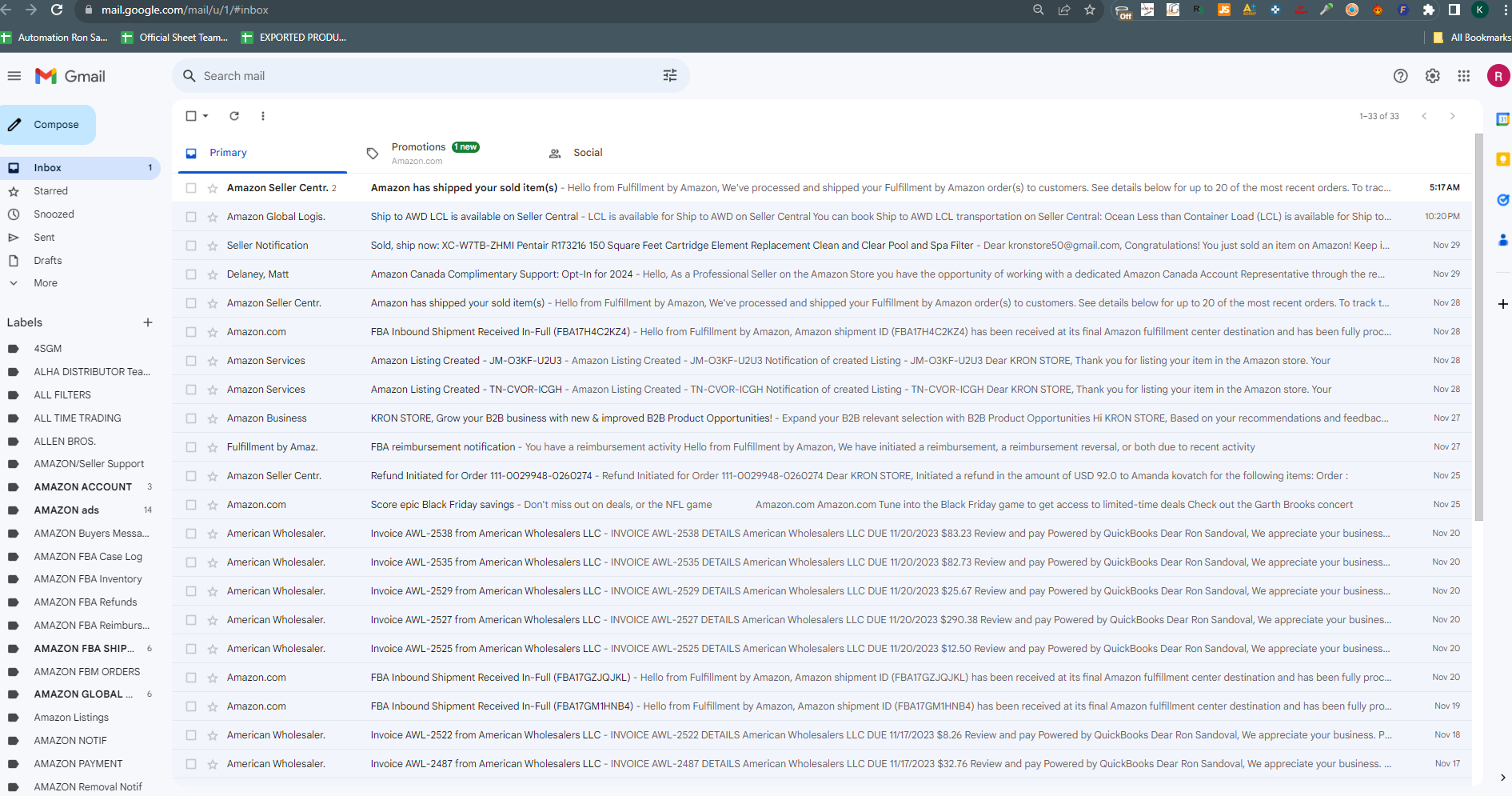Tick checkbox for Delaney, Matt email
Image resolution: width=1512 pixels, height=796 pixels.
[191, 274]
